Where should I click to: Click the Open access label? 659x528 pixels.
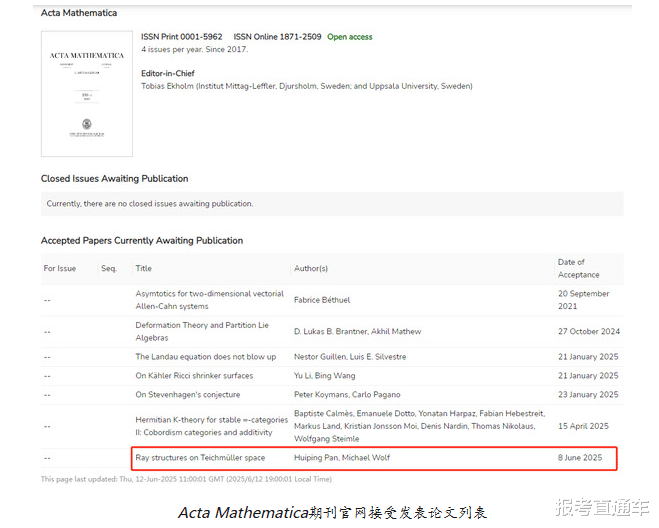350,37
